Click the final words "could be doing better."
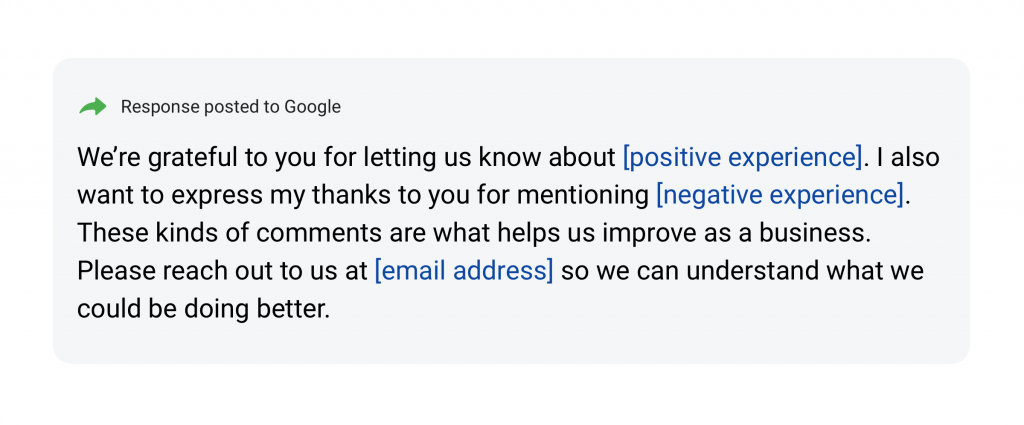Image resolution: width=1024 pixels, height=425 pixels. (x=204, y=309)
